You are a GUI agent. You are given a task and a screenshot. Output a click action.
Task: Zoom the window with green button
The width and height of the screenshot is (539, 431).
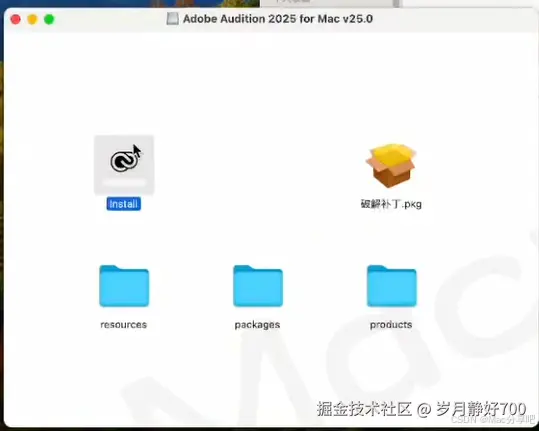49,19
